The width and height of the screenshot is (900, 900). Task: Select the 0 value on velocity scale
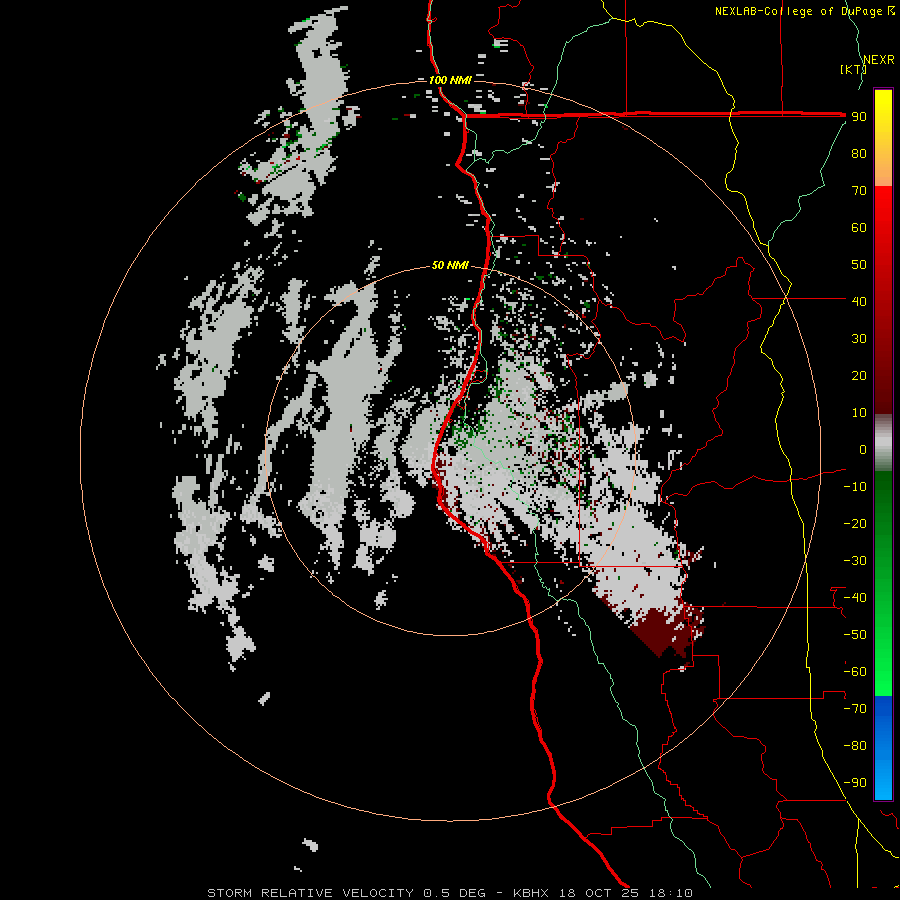(x=863, y=450)
